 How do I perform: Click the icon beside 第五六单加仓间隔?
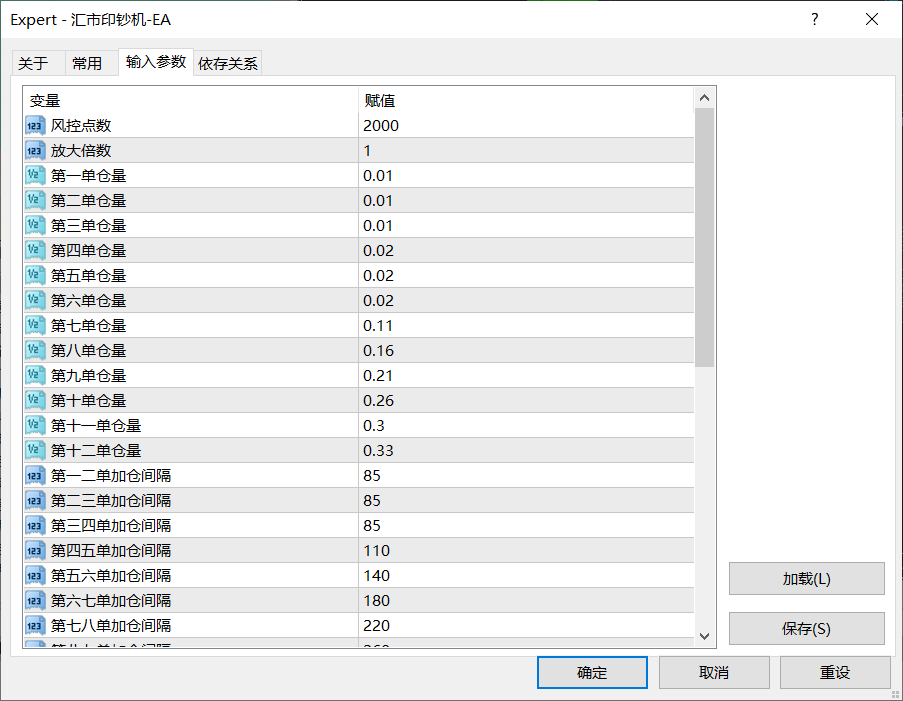click(x=35, y=575)
